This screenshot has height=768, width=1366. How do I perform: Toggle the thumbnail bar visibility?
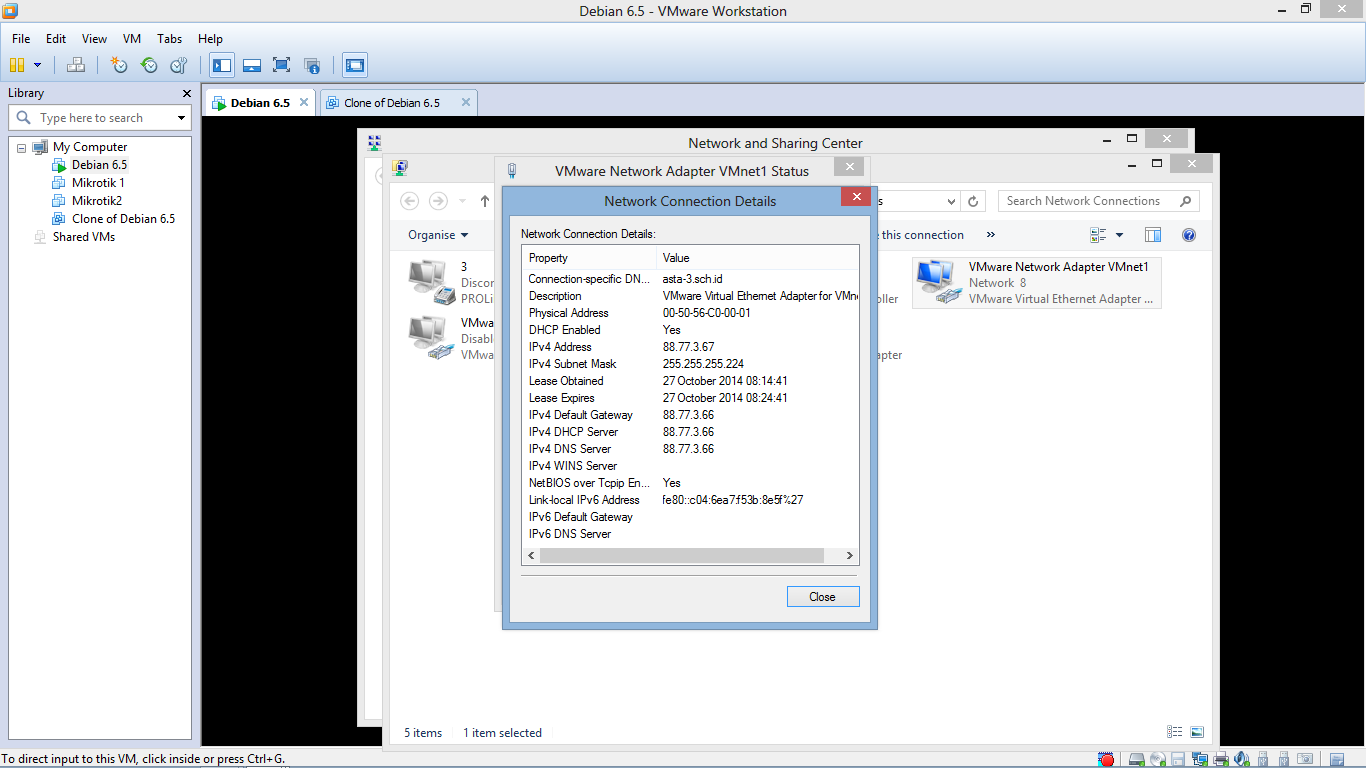[x=251, y=65]
